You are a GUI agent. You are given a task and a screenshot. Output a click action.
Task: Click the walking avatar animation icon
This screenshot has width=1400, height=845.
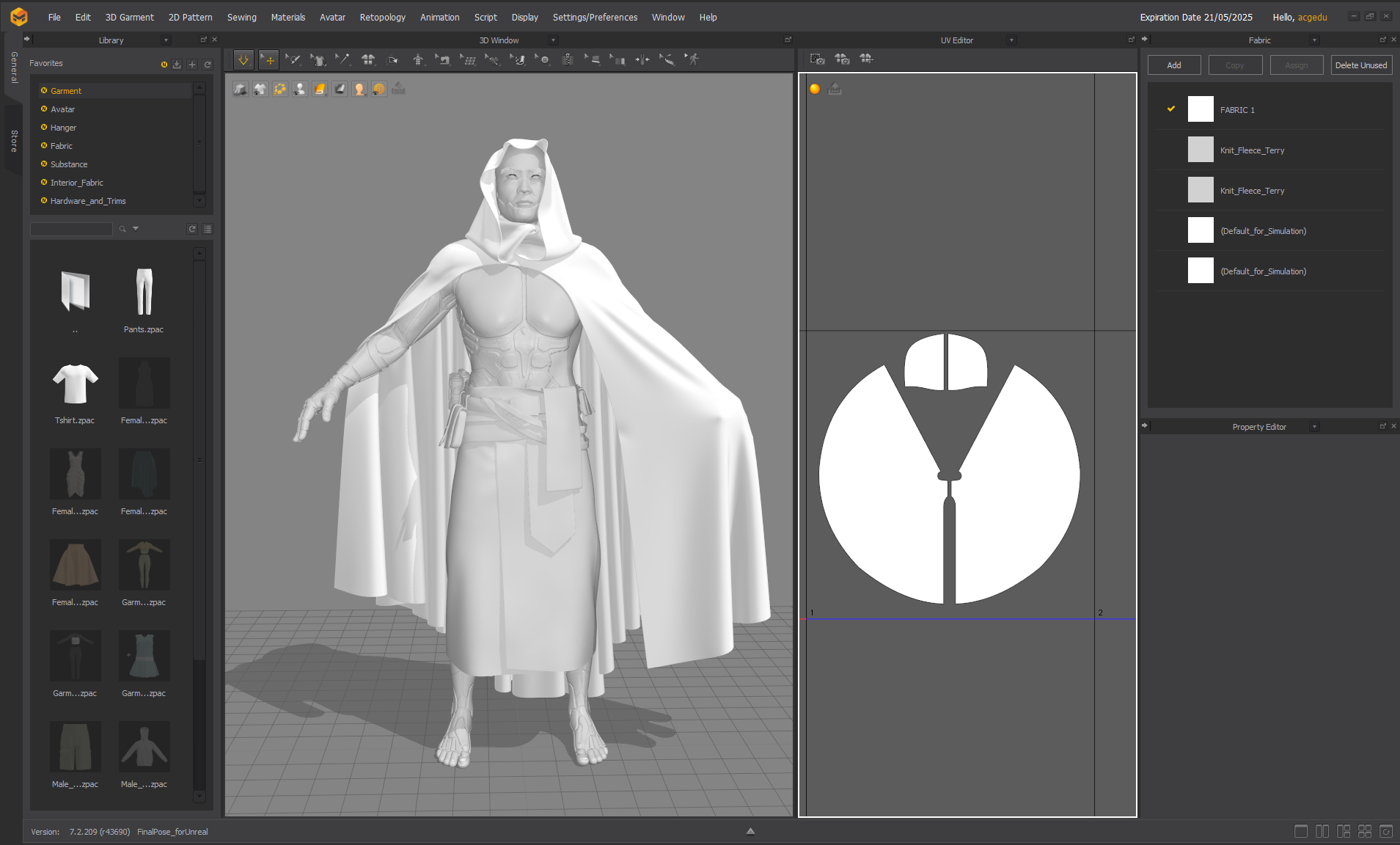coord(692,60)
